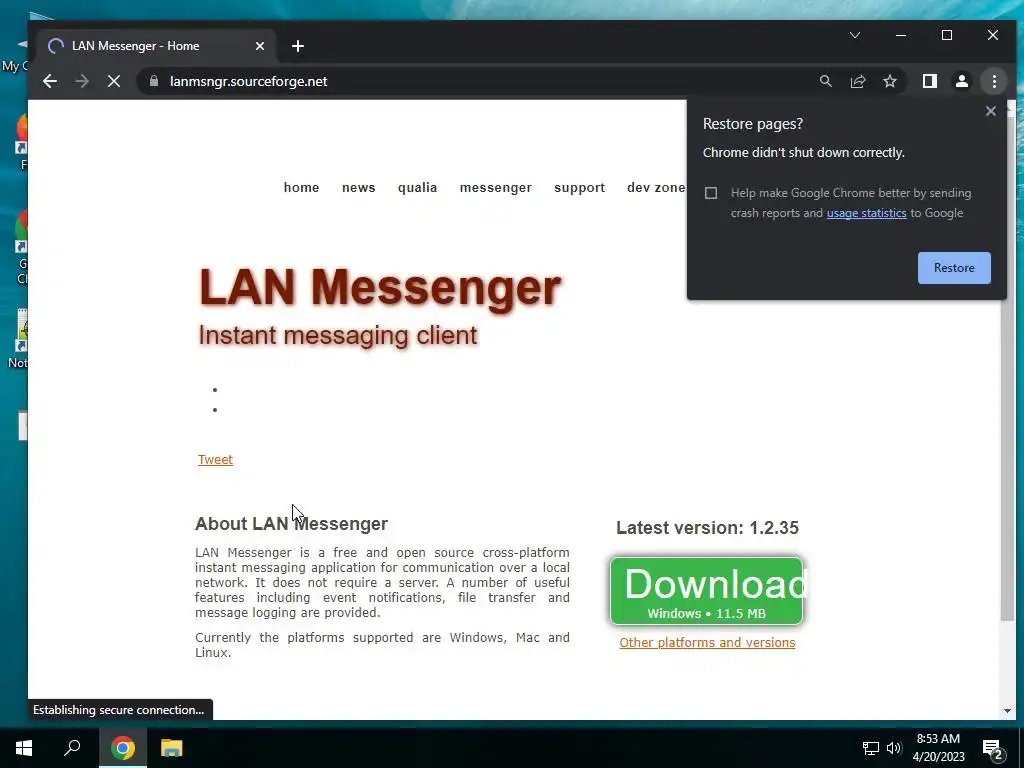The height and width of the screenshot is (768, 1024).
Task: Click the grayed forward navigation arrow
Action: pos(82,81)
